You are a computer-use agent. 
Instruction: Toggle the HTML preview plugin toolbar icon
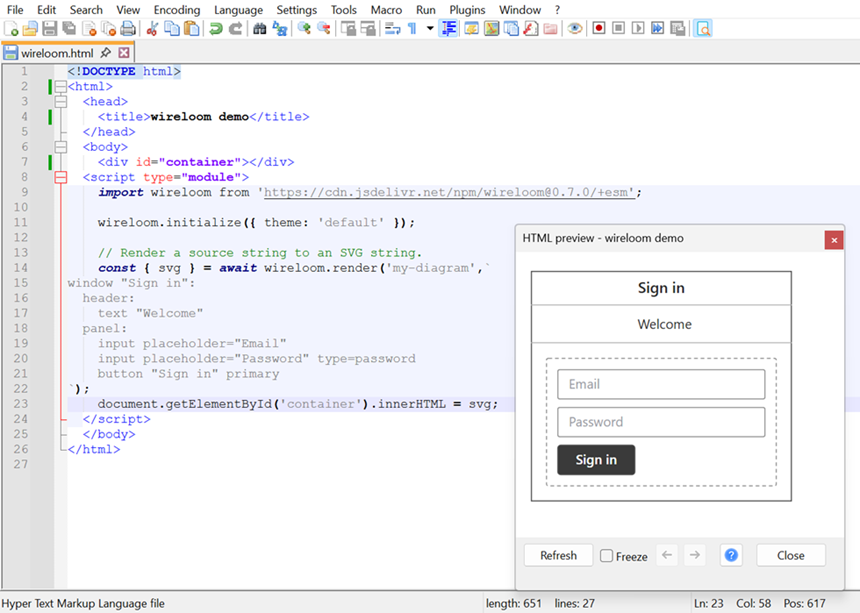point(703,29)
